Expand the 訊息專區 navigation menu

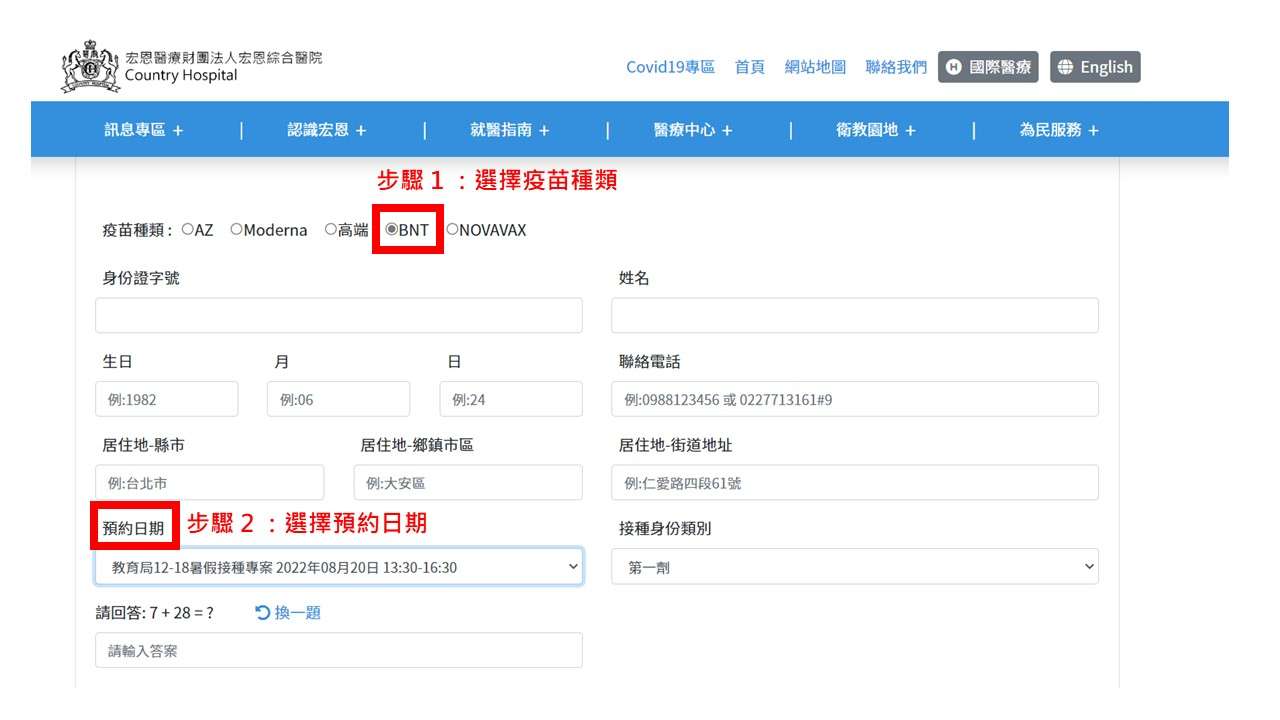coord(144,130)
